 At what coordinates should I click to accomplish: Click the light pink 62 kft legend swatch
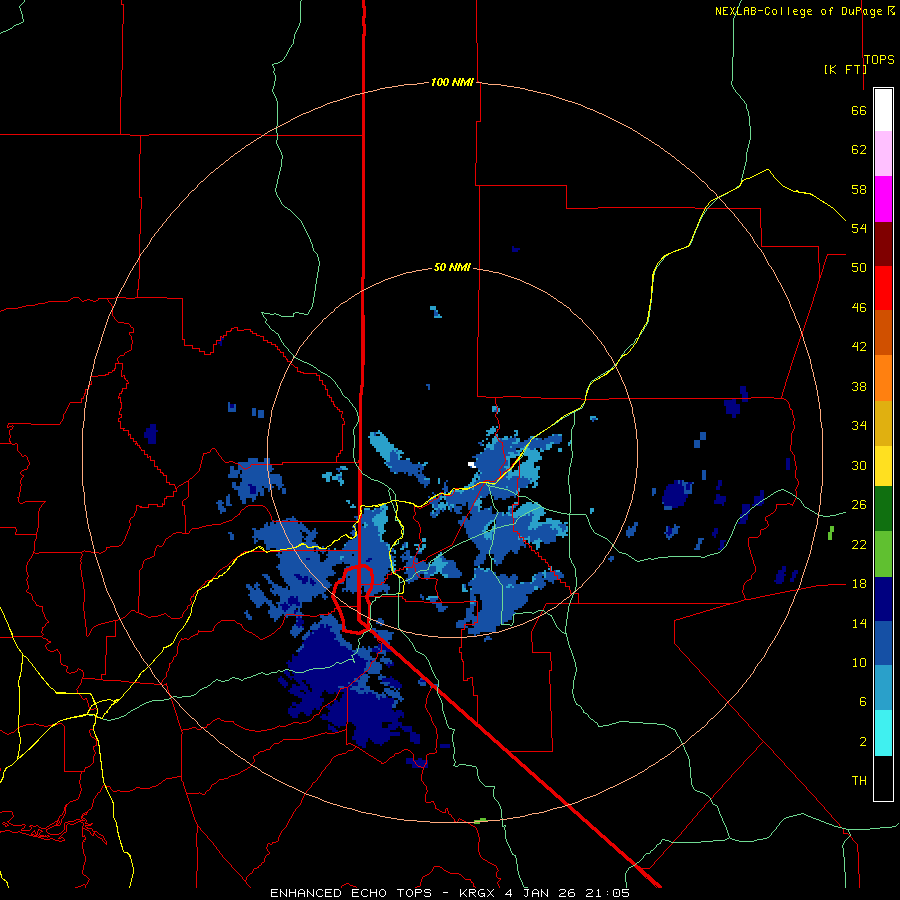[x=883, y=154]
